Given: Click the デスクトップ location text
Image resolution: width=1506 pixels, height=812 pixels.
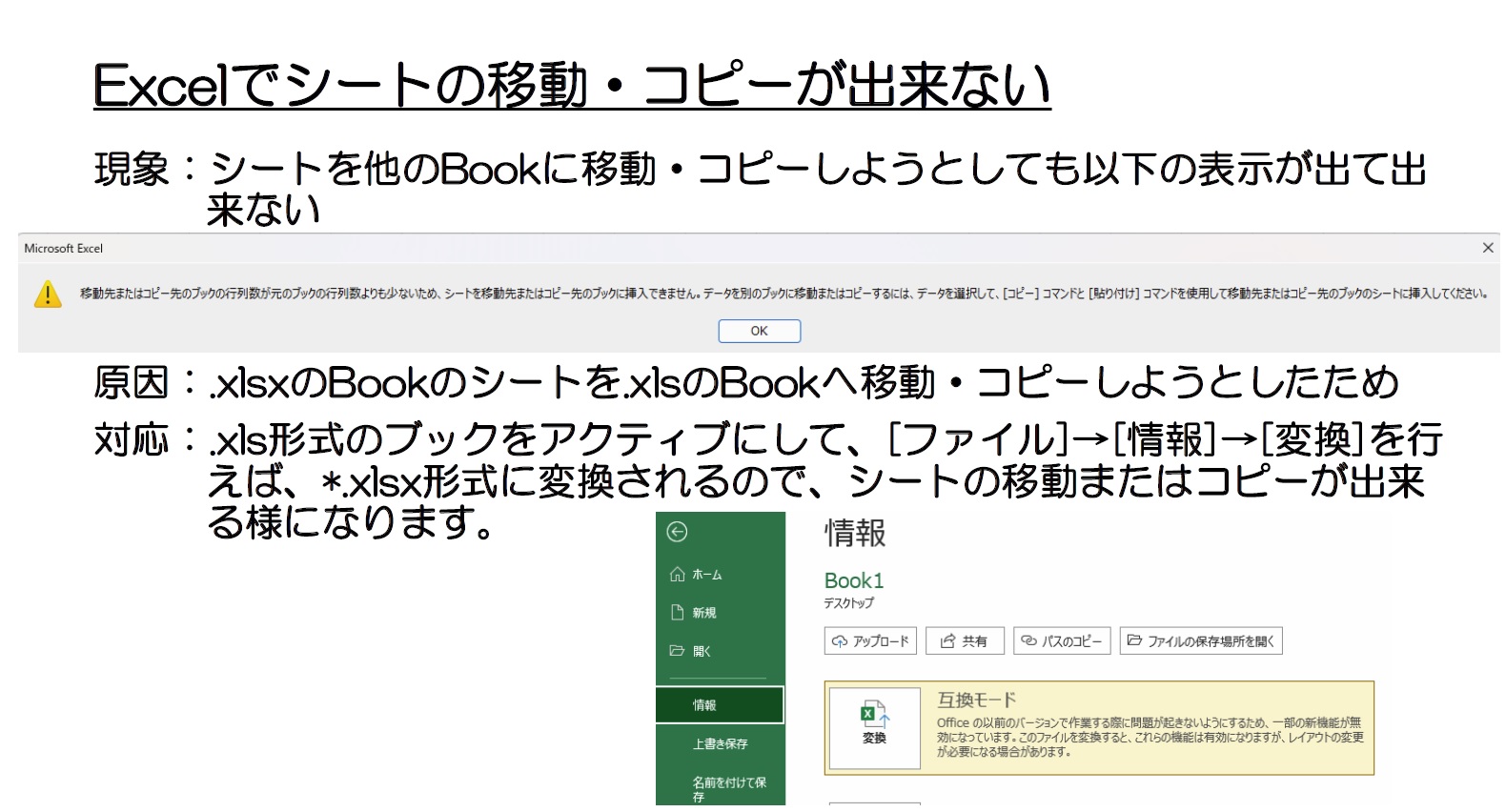Looking at the screenshot, I should [x=849, y=603].
